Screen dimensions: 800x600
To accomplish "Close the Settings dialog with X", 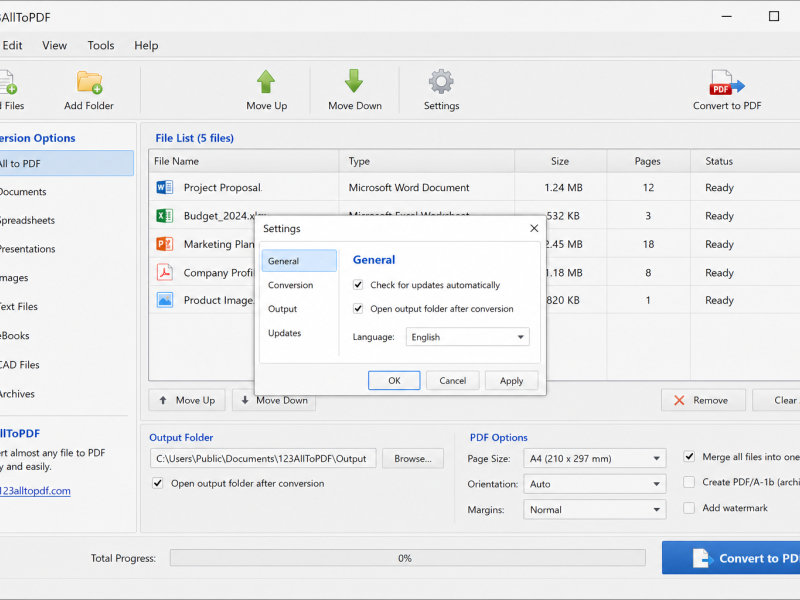I will [x=534, y=228].
